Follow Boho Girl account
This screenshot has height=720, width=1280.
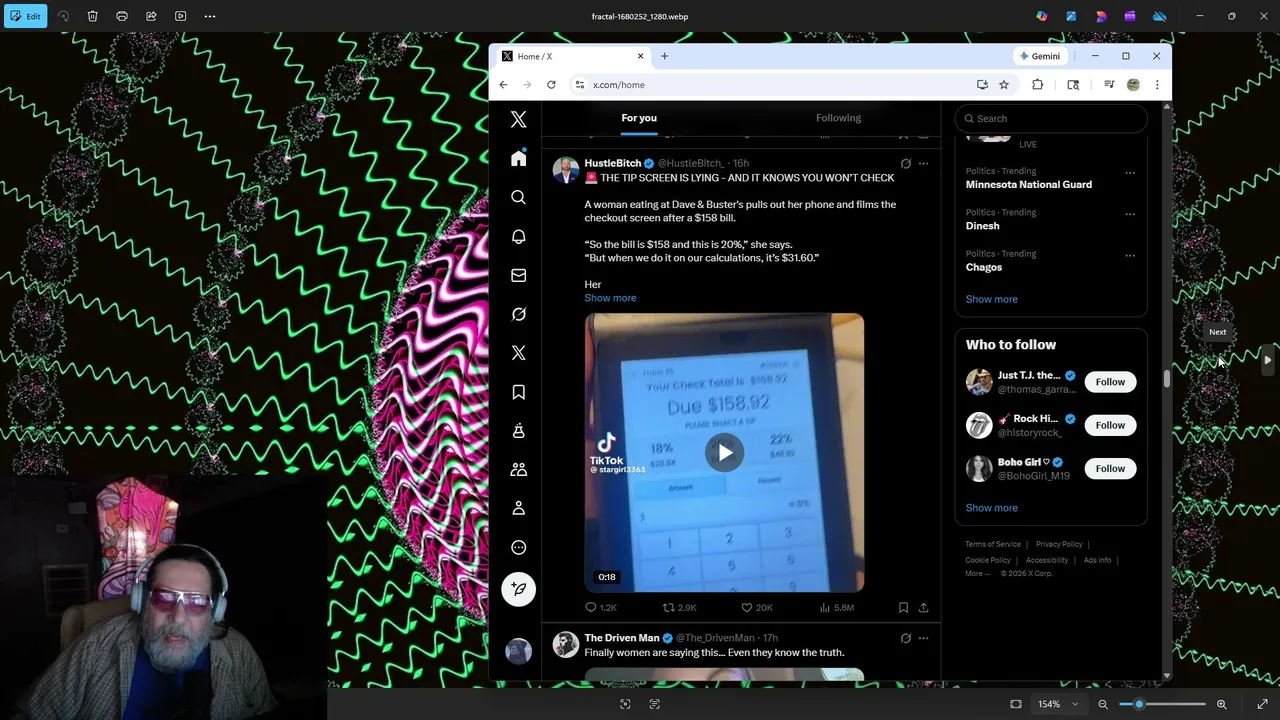click(x=1110, y=468)
